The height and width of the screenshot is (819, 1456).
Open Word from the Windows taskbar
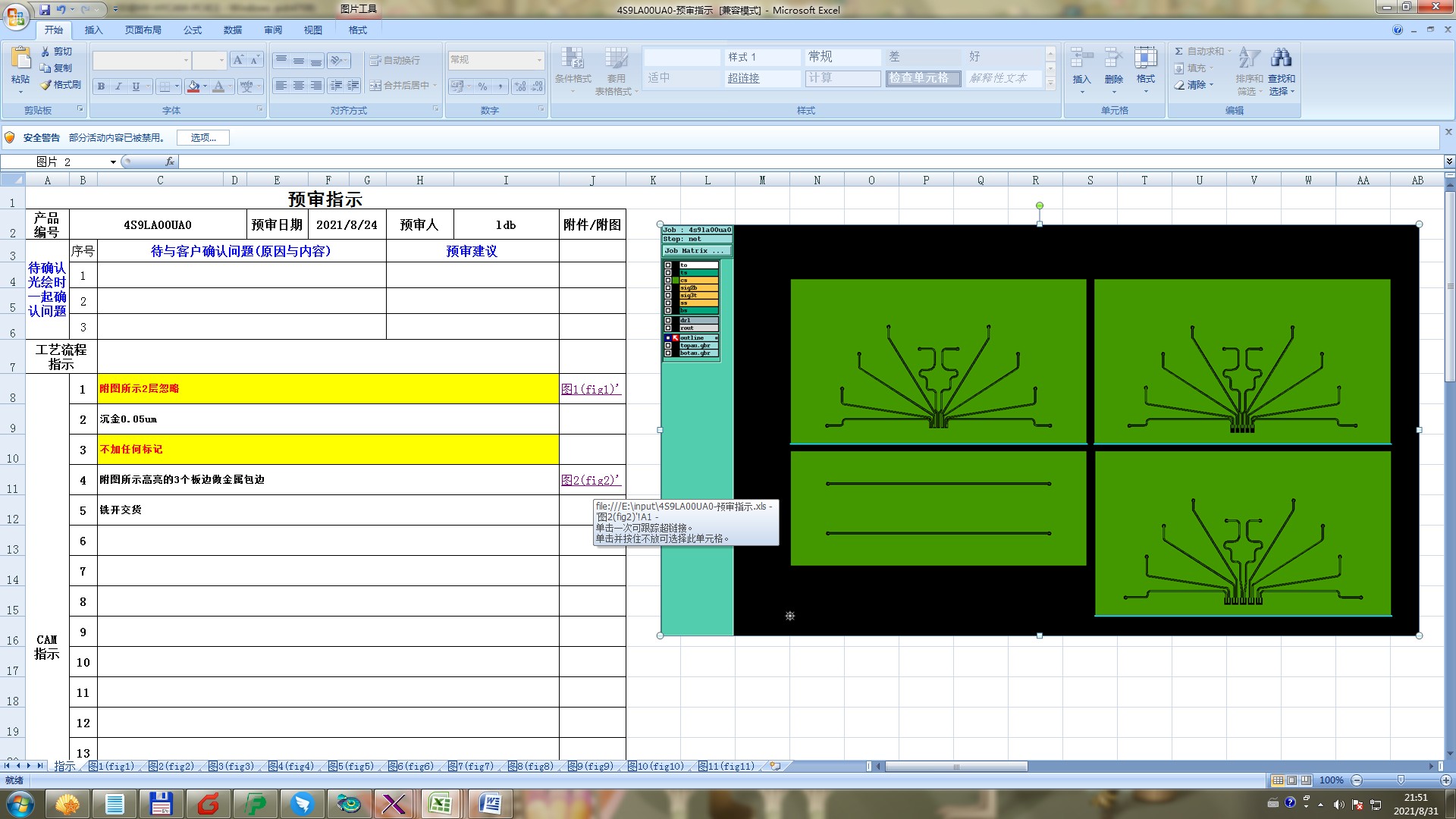point(491,803)
